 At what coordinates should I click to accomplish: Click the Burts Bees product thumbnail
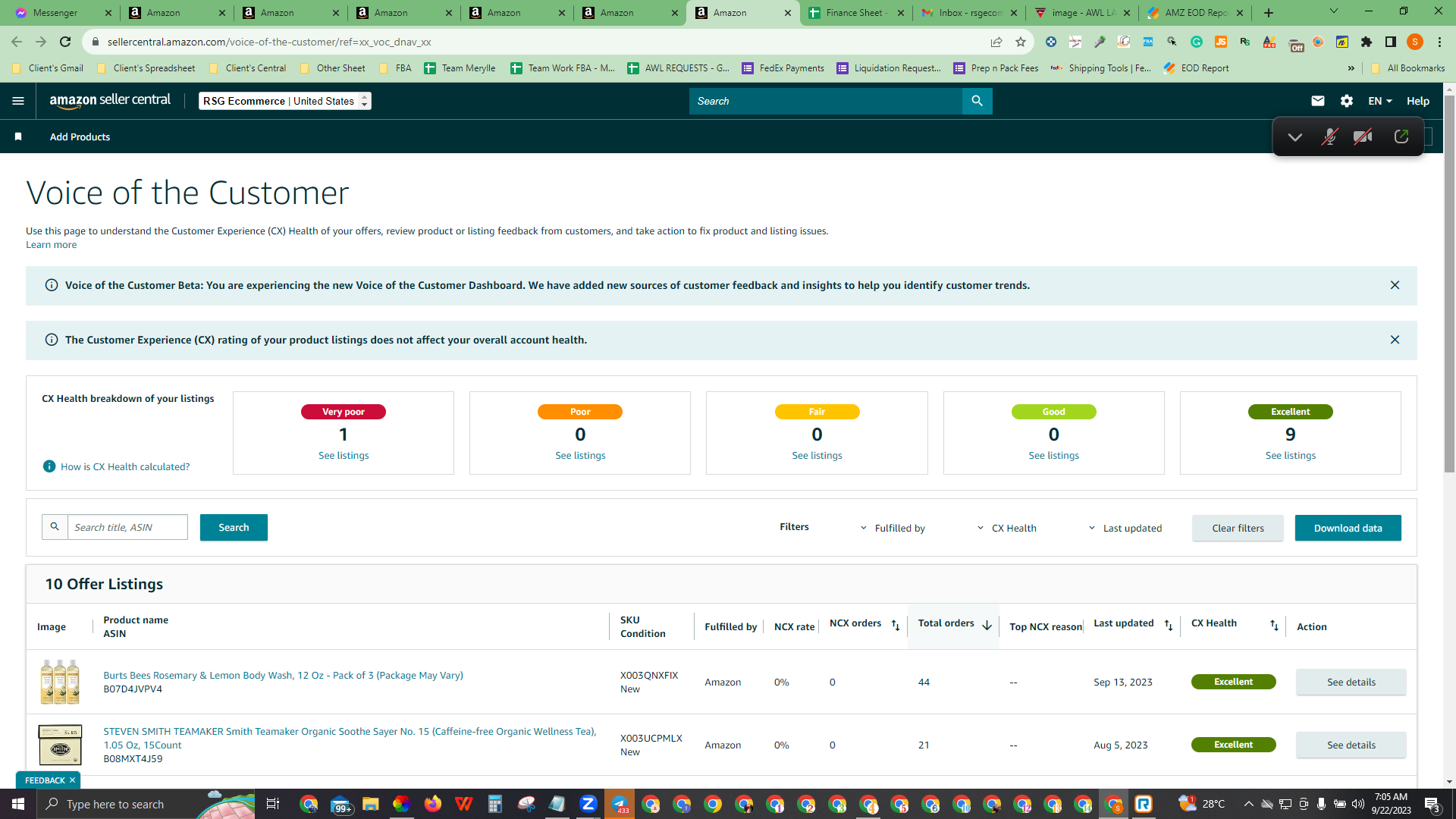point(60,682)
